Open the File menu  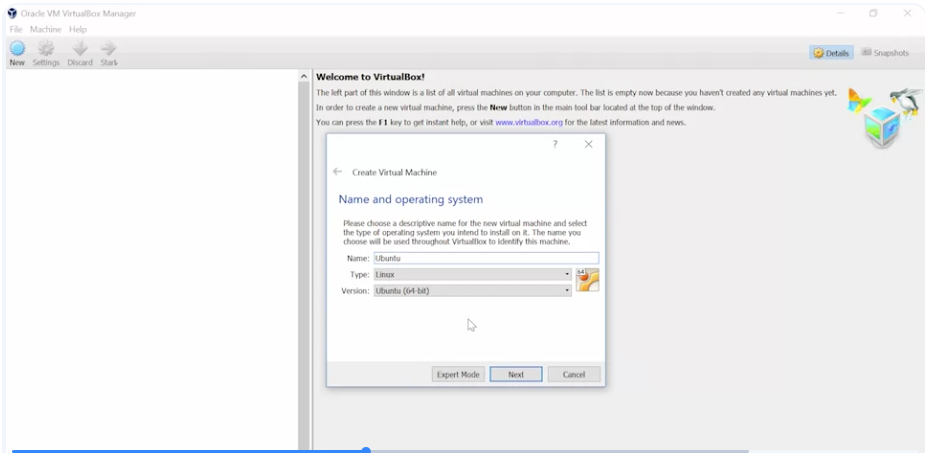point(15,29)
